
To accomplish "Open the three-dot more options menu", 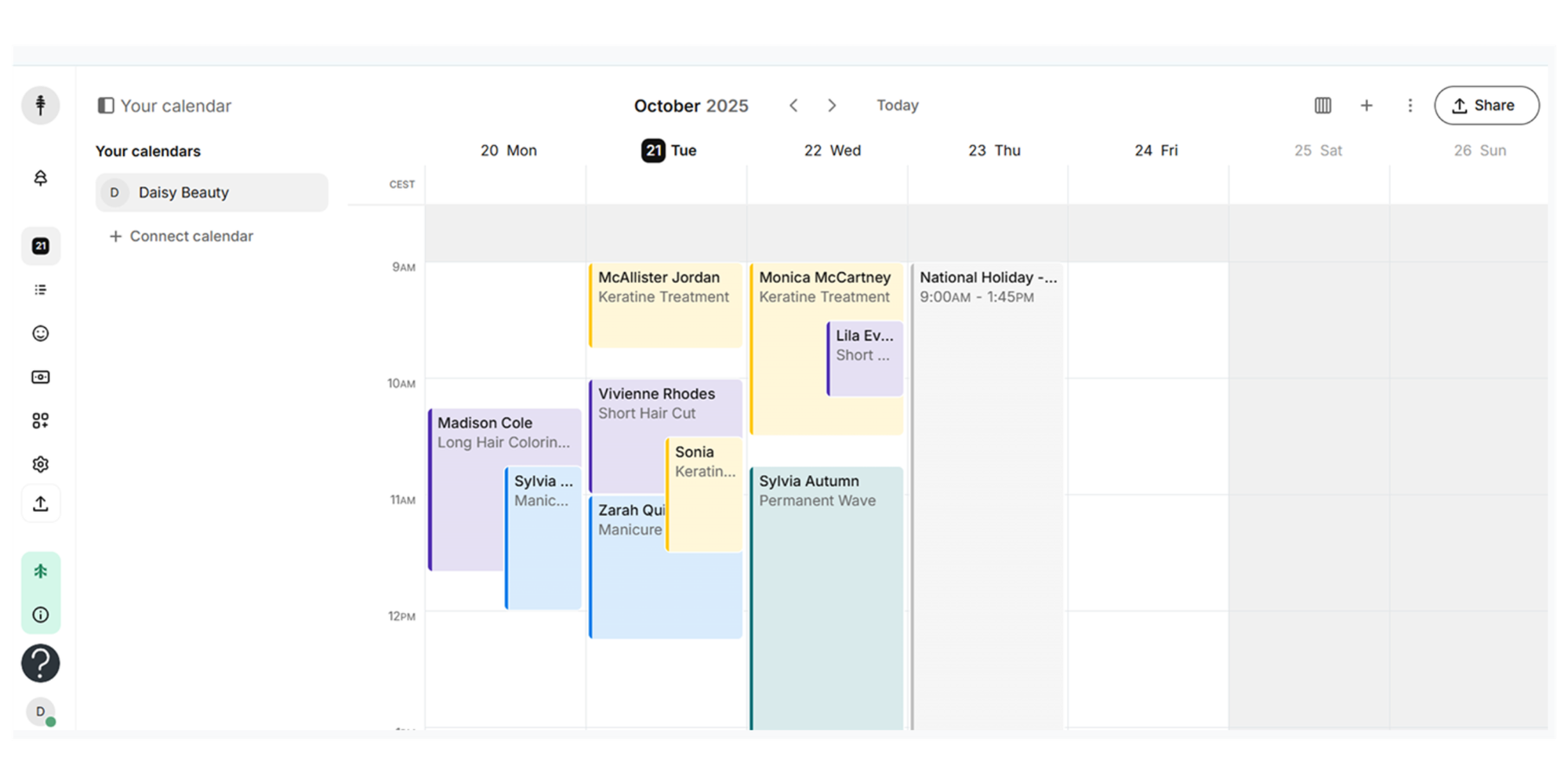I will point(1410,106).
